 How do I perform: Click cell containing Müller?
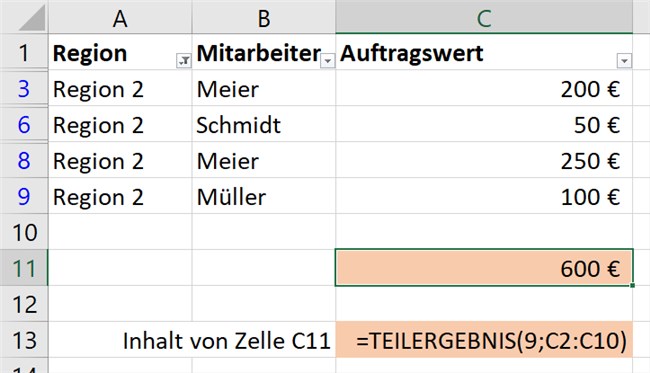(264, 196)
